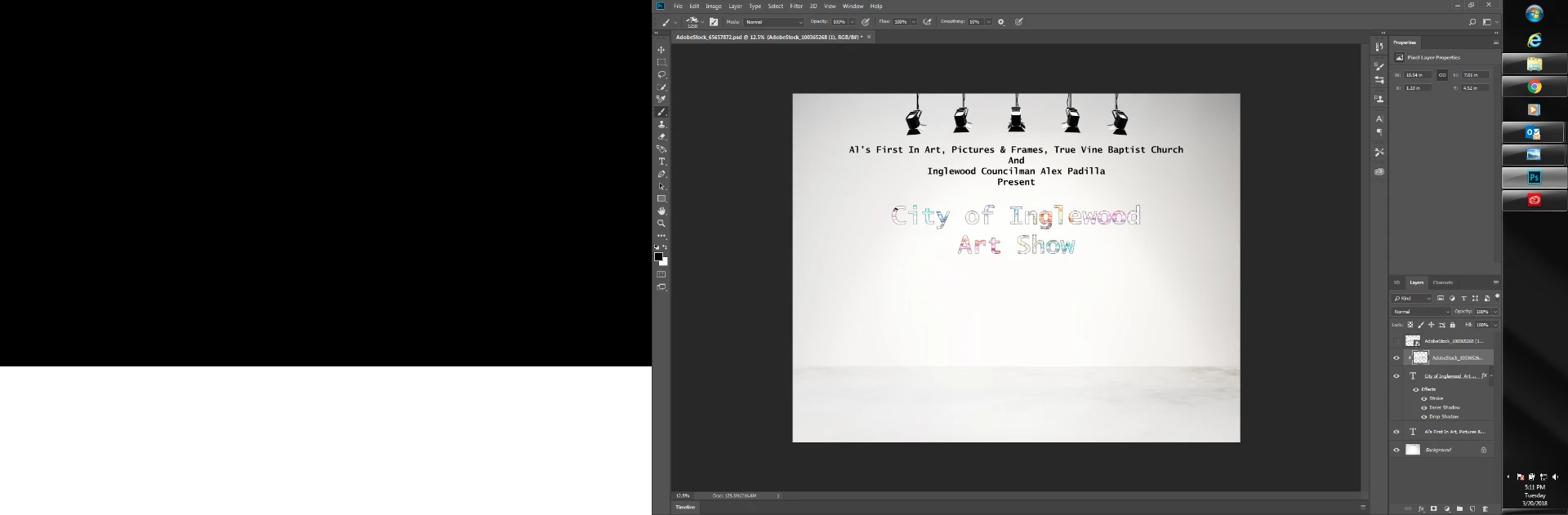Select the Brush tool in the toolbar

(661, 112)
